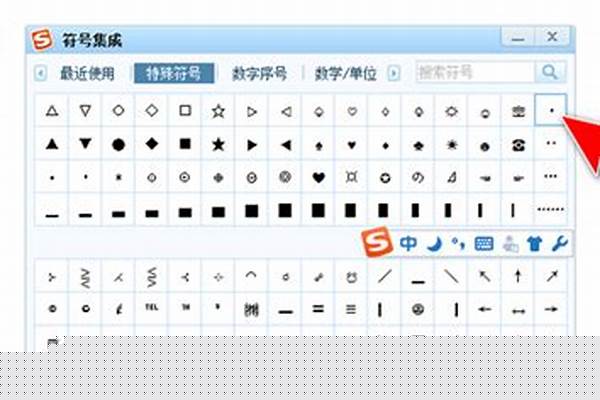Select the solid black up triangle
The height and width of the screenshot is (400, 600).
(x=52, y=144)
